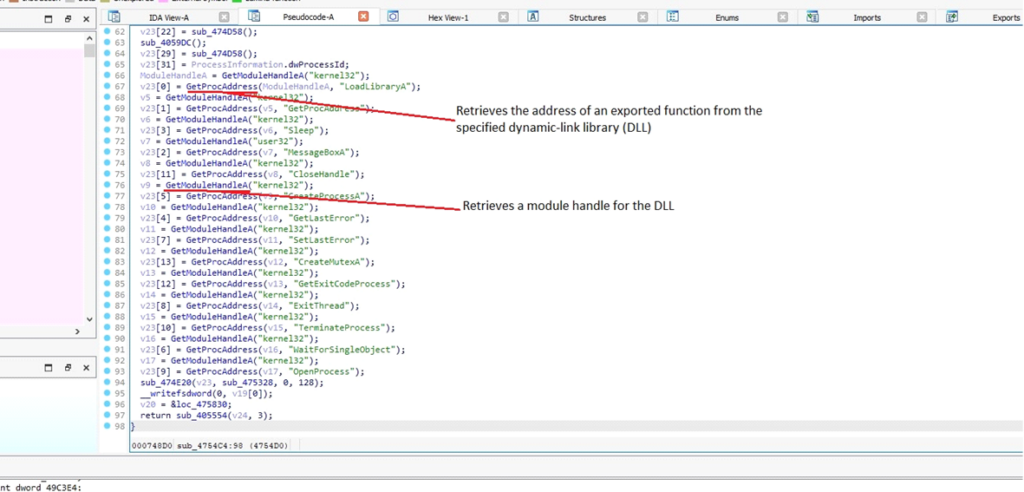Float the left panel with the restore icon
The height and width of the screenshot is (492, 1024).
point(68,18)
